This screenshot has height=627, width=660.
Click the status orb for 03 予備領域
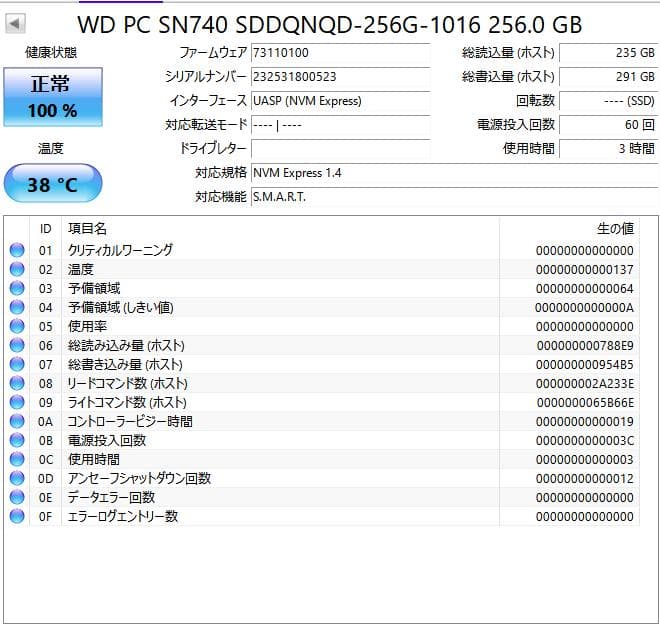[17, 288]
